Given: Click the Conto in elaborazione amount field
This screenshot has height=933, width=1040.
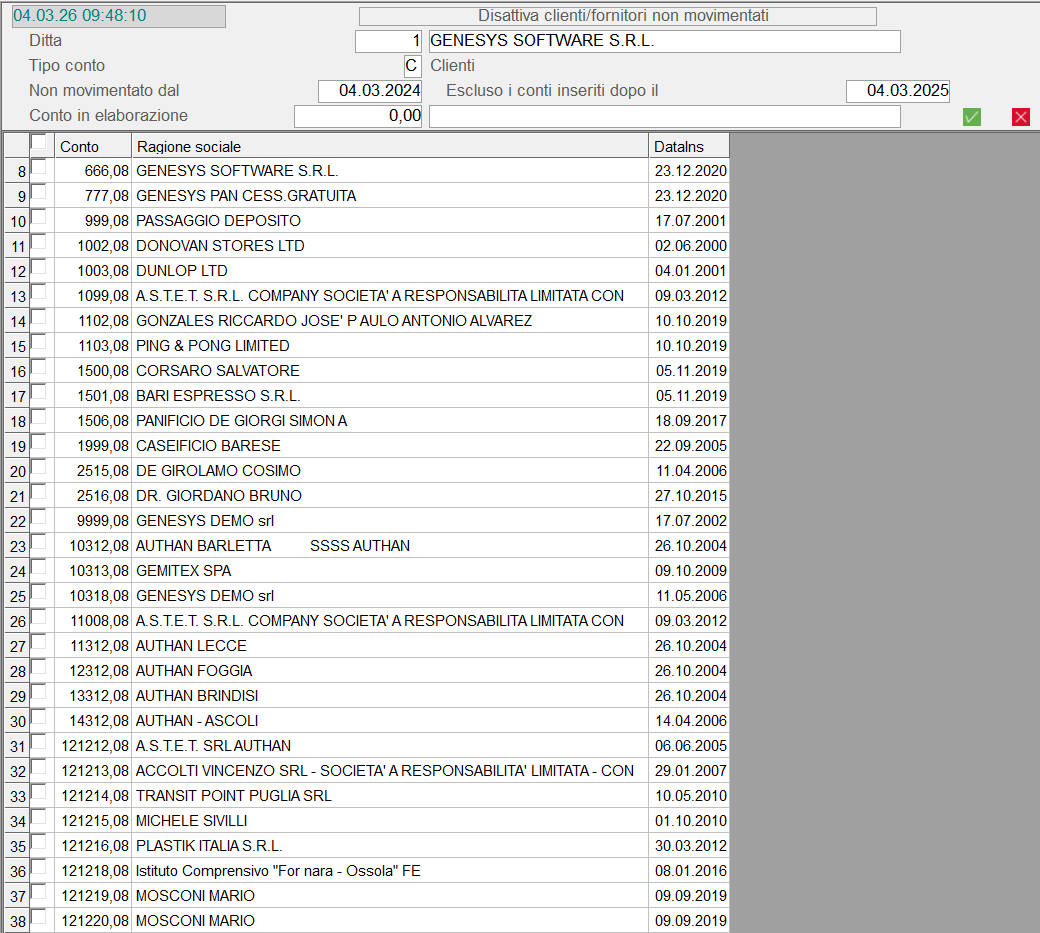Looking at the screenshot, I should click(x=358, y=116).
